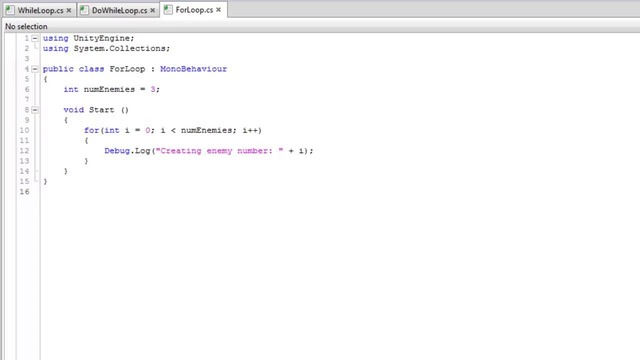Place cursor on 'int numEnemies' declaration
Viewport: 640px width, 360px height.
[99, 89]
